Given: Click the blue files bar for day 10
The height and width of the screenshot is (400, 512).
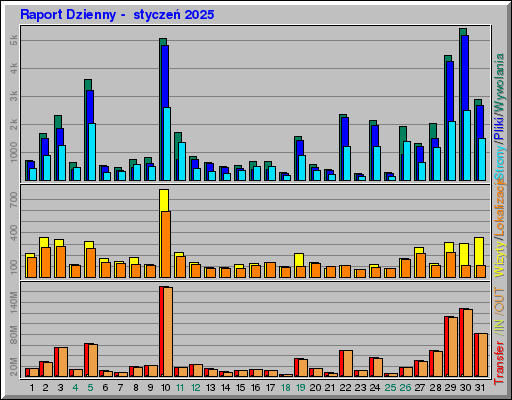Looking at the screenshot, I should coord(165,77).
